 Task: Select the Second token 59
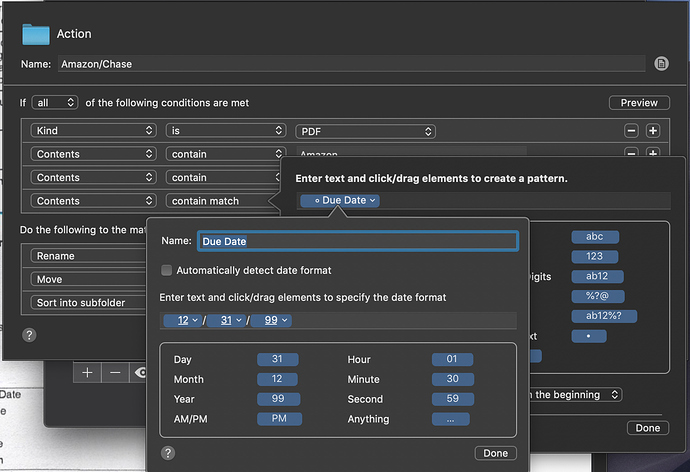(x=453, y=399)
